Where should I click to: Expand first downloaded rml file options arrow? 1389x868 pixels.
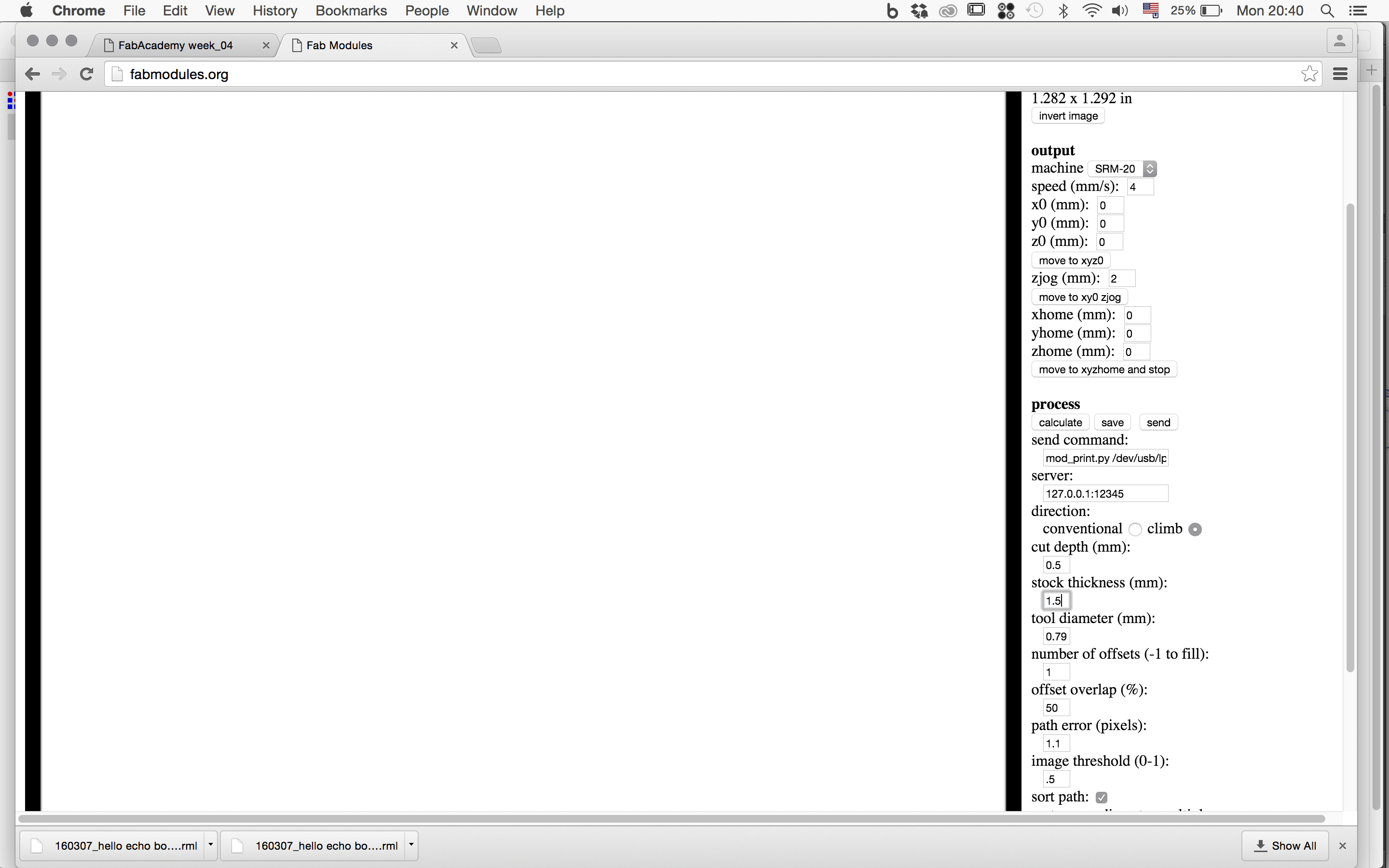211,845
